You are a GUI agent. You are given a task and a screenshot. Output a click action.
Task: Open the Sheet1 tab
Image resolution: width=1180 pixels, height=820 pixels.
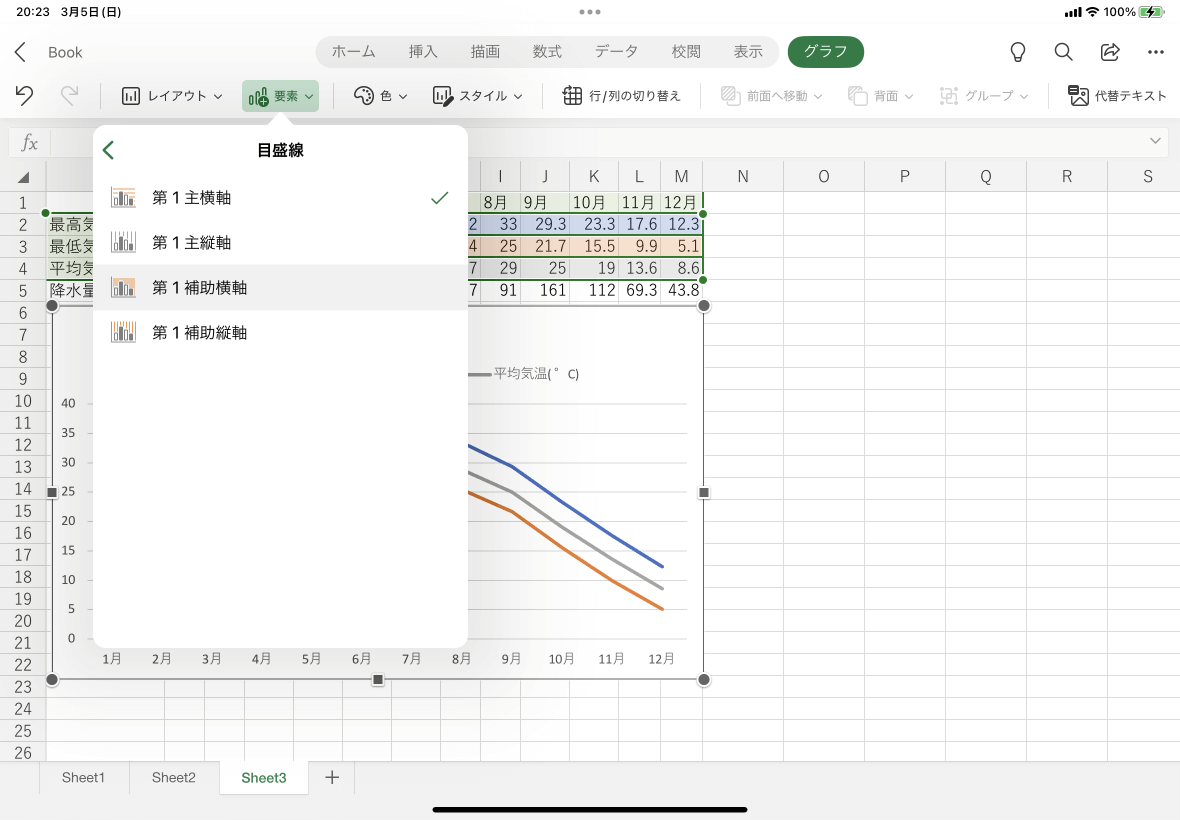pyautogui.click(x=84, y=777)
